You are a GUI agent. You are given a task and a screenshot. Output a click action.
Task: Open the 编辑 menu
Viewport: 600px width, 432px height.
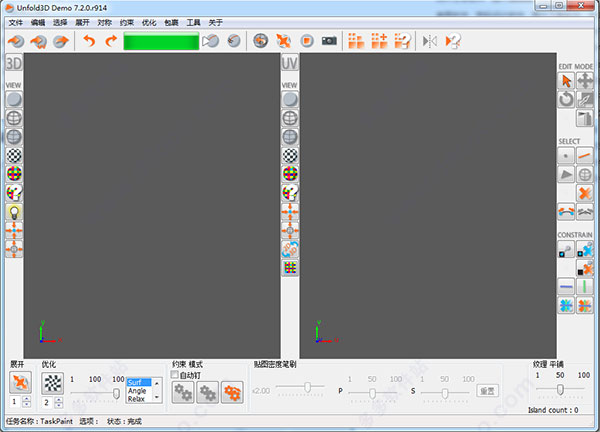[38, 23]
